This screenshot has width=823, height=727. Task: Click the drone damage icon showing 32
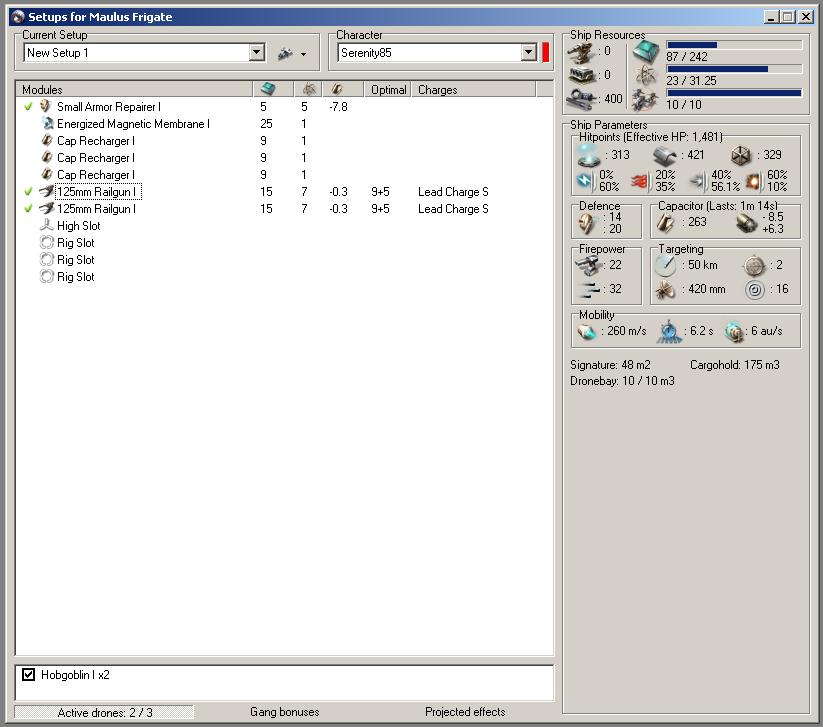pos(590,289)
